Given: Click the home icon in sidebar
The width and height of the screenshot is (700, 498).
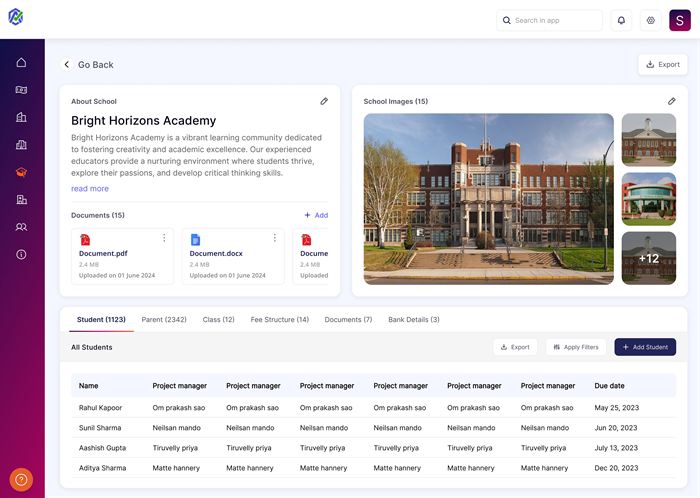Looking at the screenshot, I should pyautogui.click(x=21, y=63).
